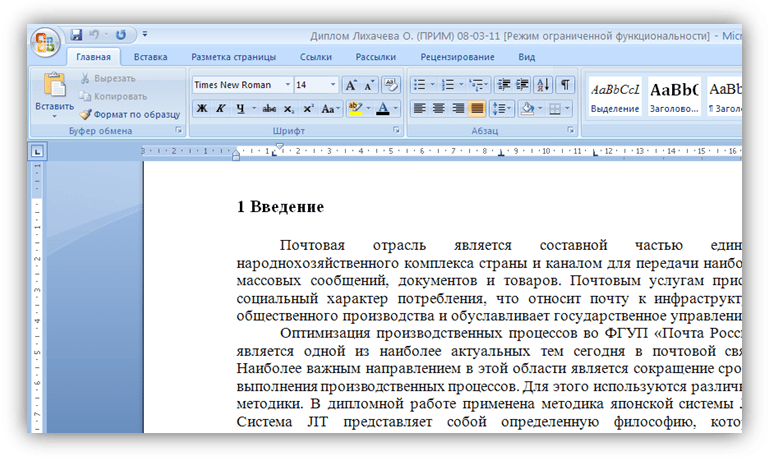
Task: Open highlight color picker arrow
Action: [x=368, y=108]
